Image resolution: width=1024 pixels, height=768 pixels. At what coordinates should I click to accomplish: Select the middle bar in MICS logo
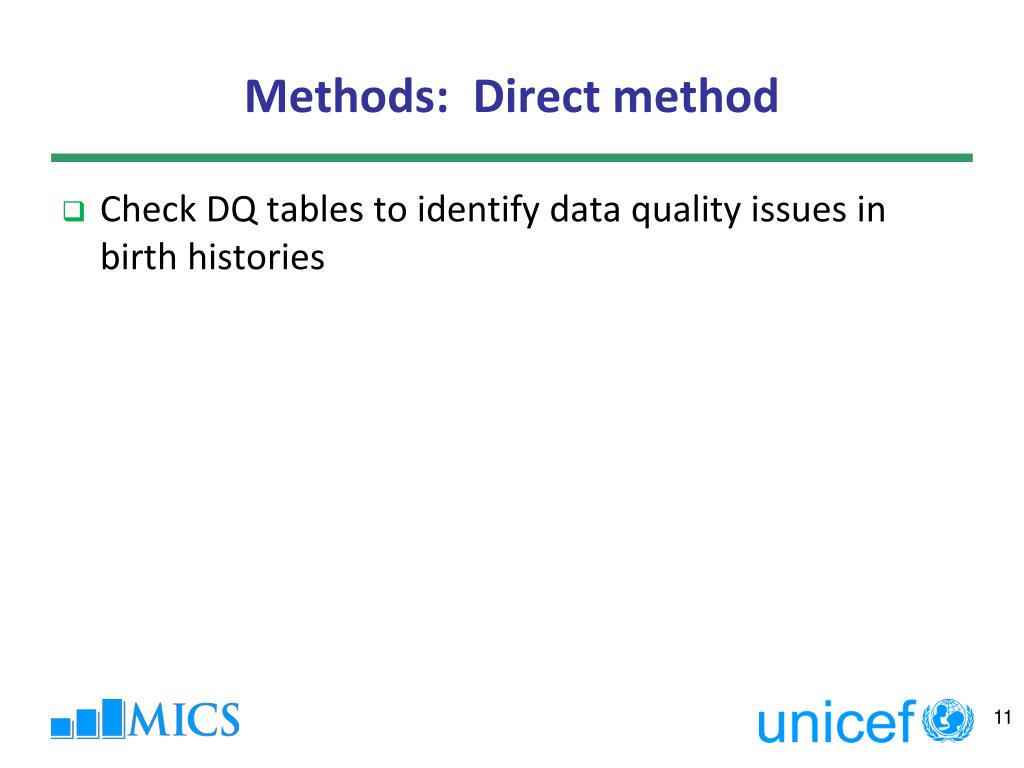click(x=88, y=724)
